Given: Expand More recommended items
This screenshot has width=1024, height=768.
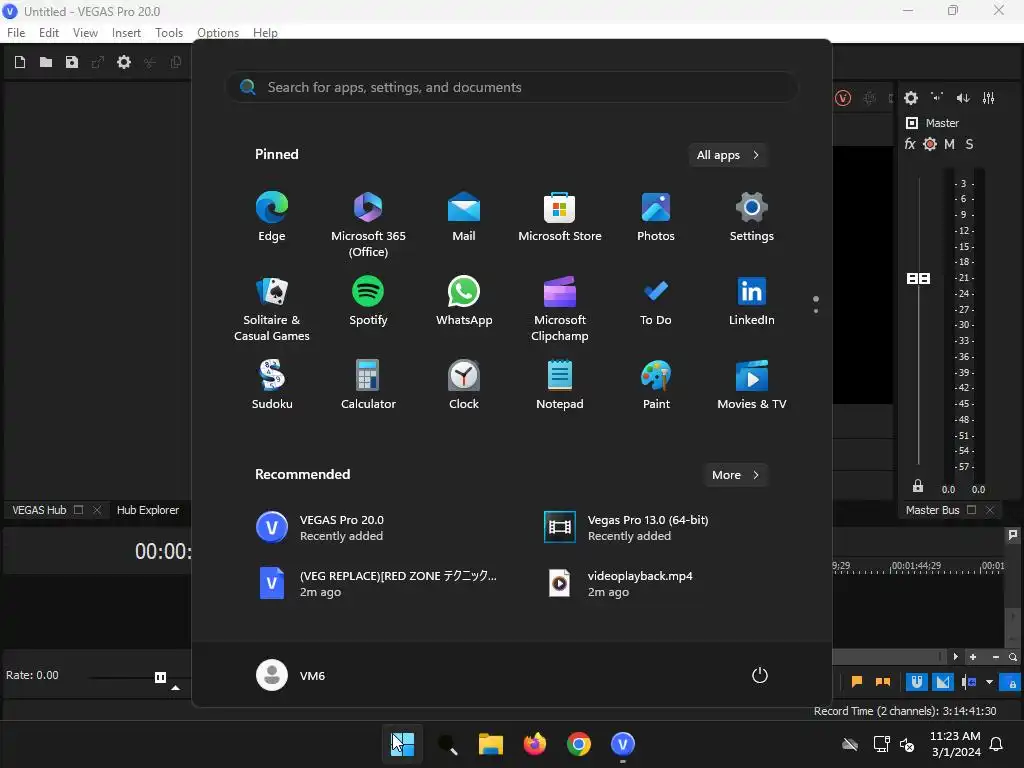Looking at the screenshot, I should coord(735,475).
